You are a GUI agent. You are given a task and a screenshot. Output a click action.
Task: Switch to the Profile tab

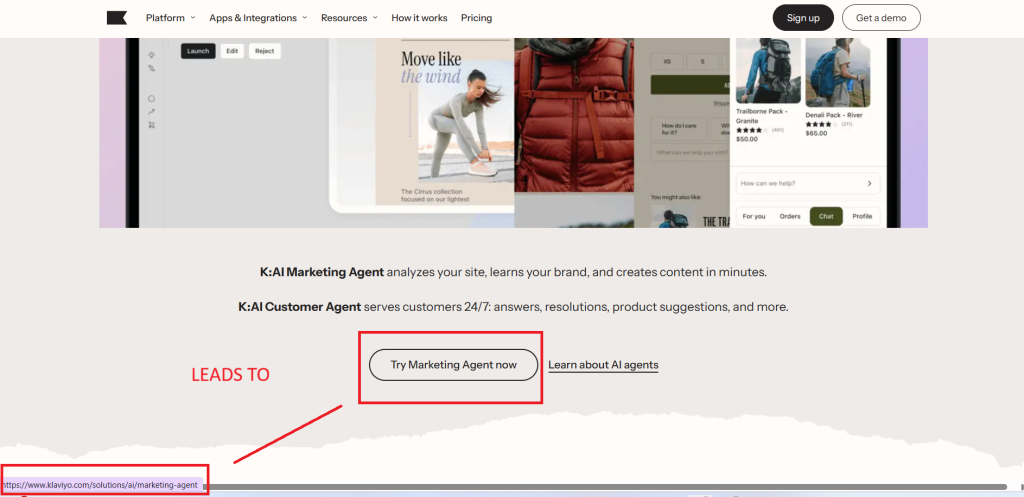[x=862, y=216]
